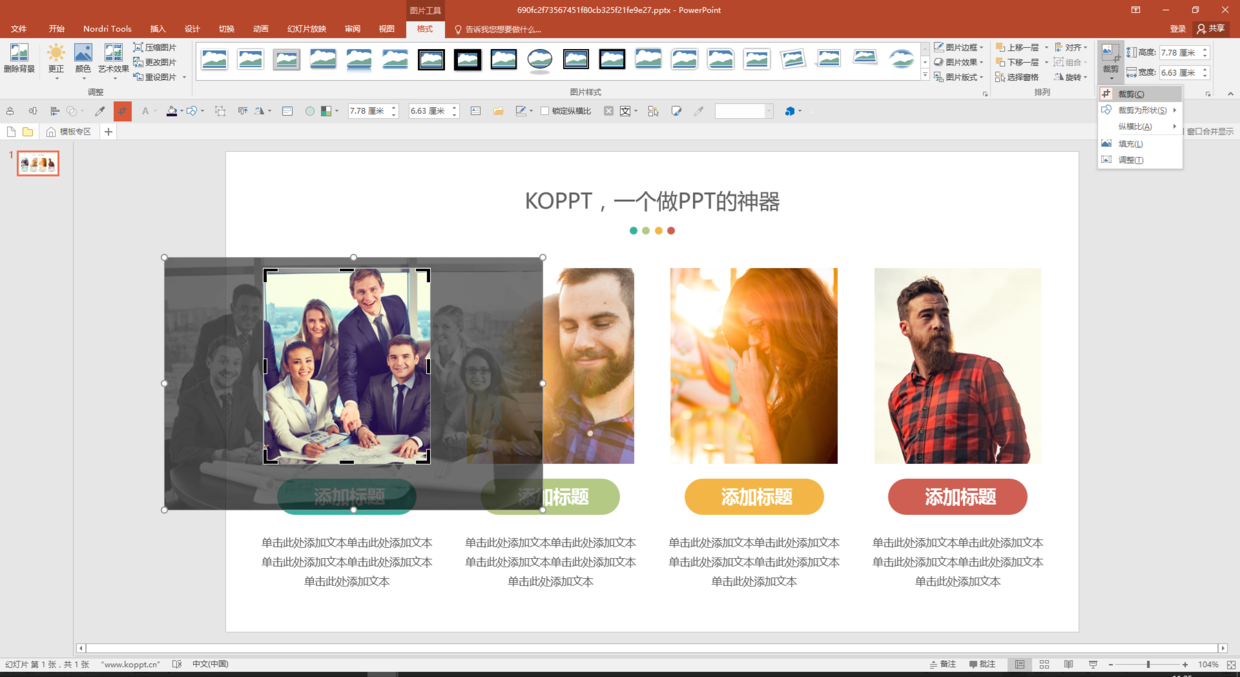Switch to slide sorter view icon
The image size is (1240, 677).
coord(1044,664)
